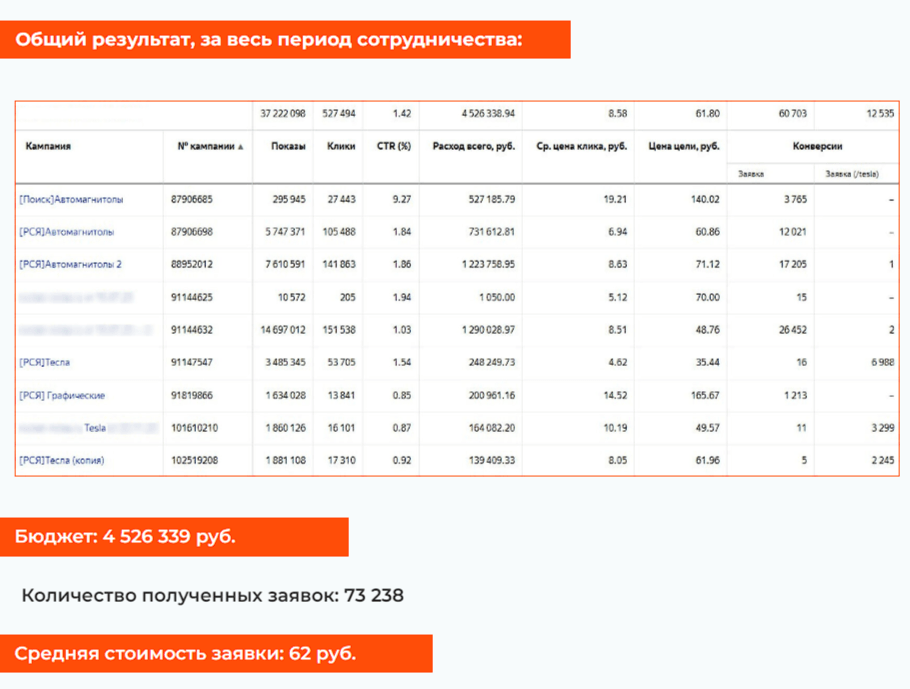Select campaign number 88952012
This screenshot has height=689, width=910.
(x=192, y=264)
